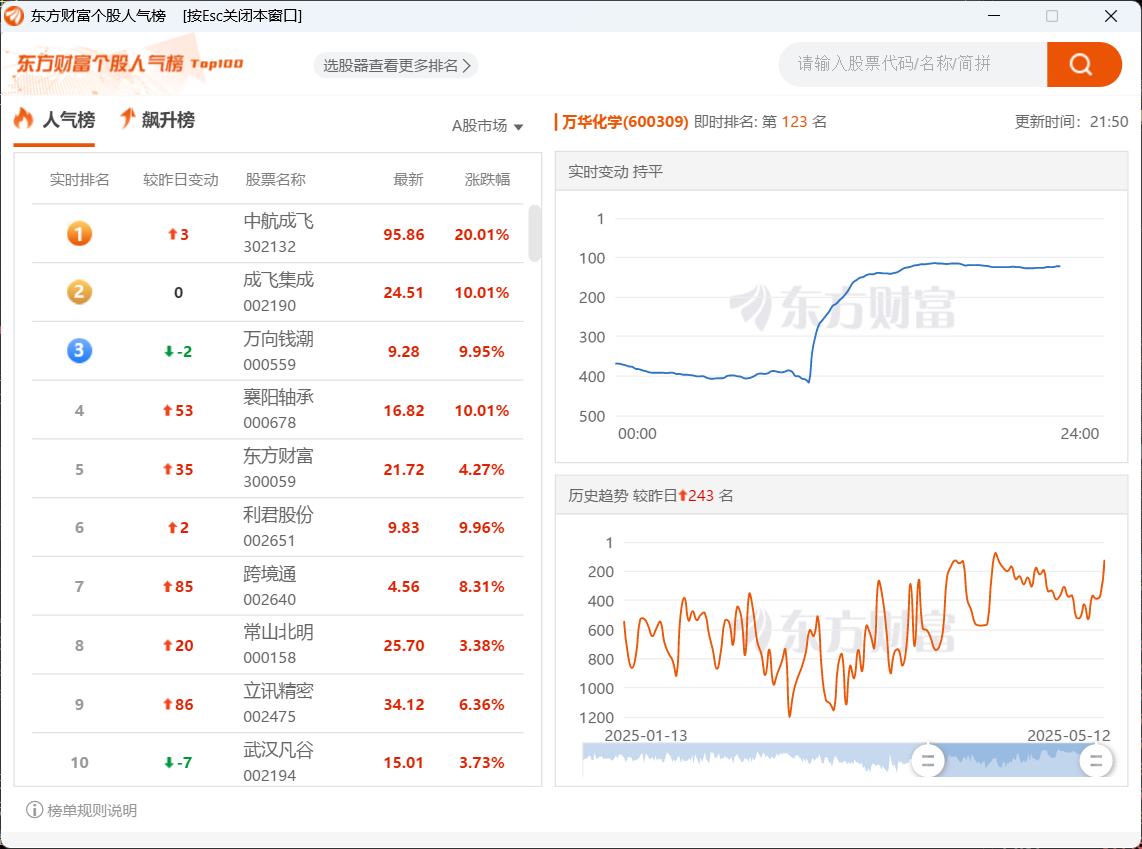
Task: Click the right handle of history range slider
Action: click(1095, 761)
